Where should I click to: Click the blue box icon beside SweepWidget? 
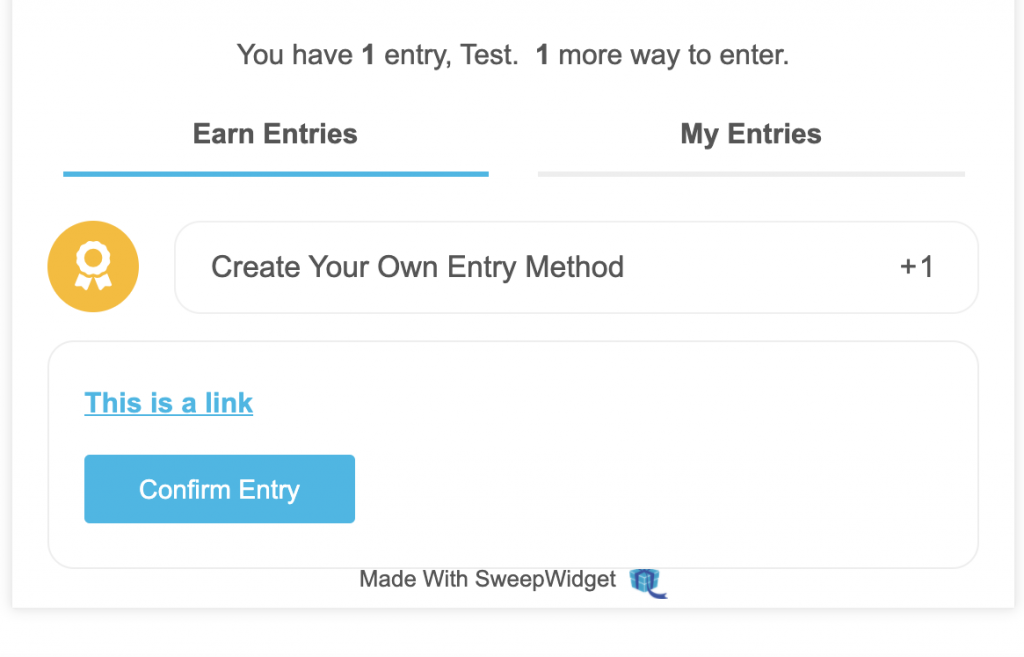pyautogui.click(x=648, y=583)
